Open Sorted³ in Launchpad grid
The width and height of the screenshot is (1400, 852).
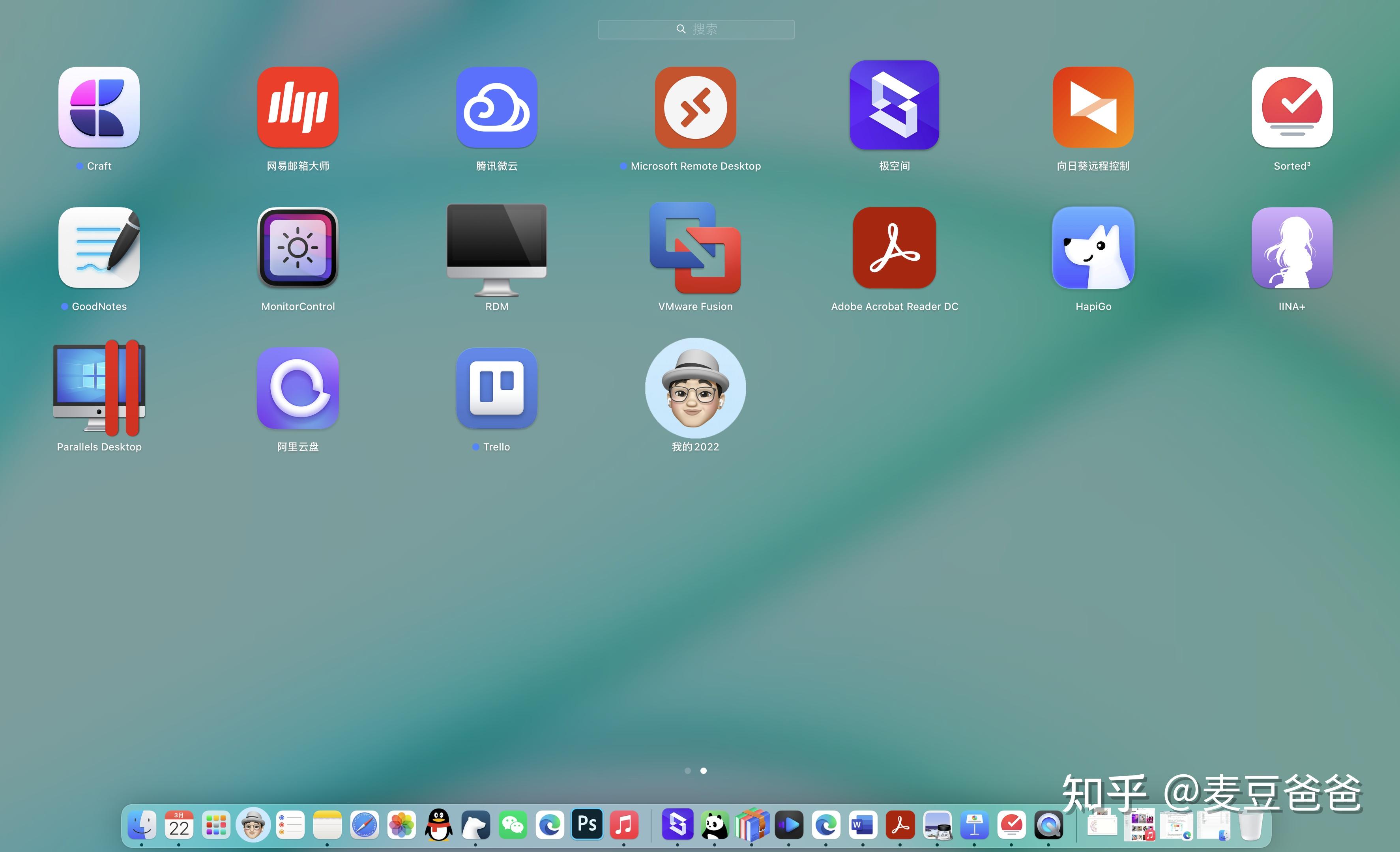pos(1291,107)
